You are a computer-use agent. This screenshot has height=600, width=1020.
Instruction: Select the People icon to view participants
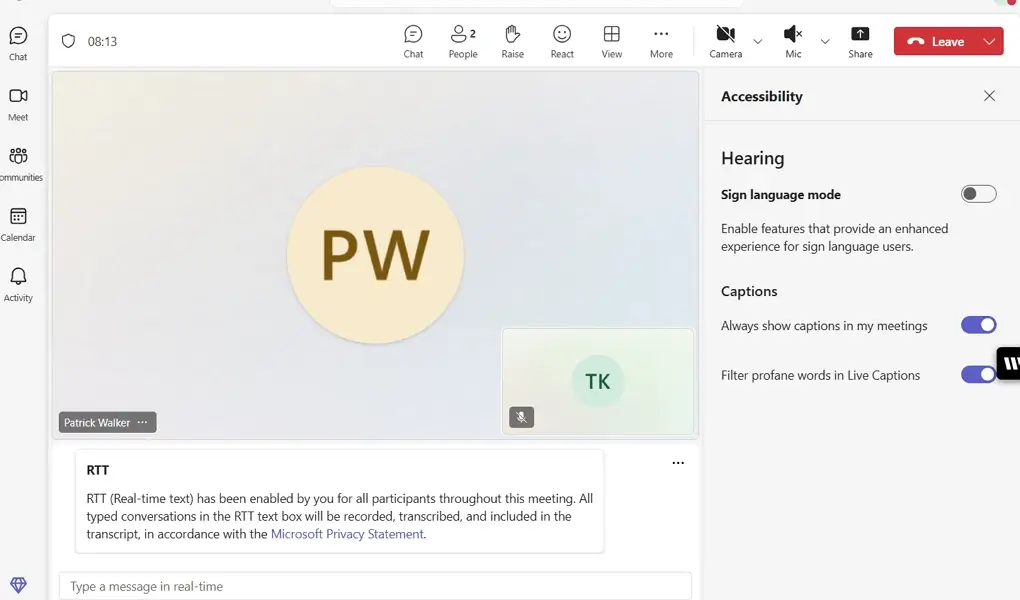[462, 40]
